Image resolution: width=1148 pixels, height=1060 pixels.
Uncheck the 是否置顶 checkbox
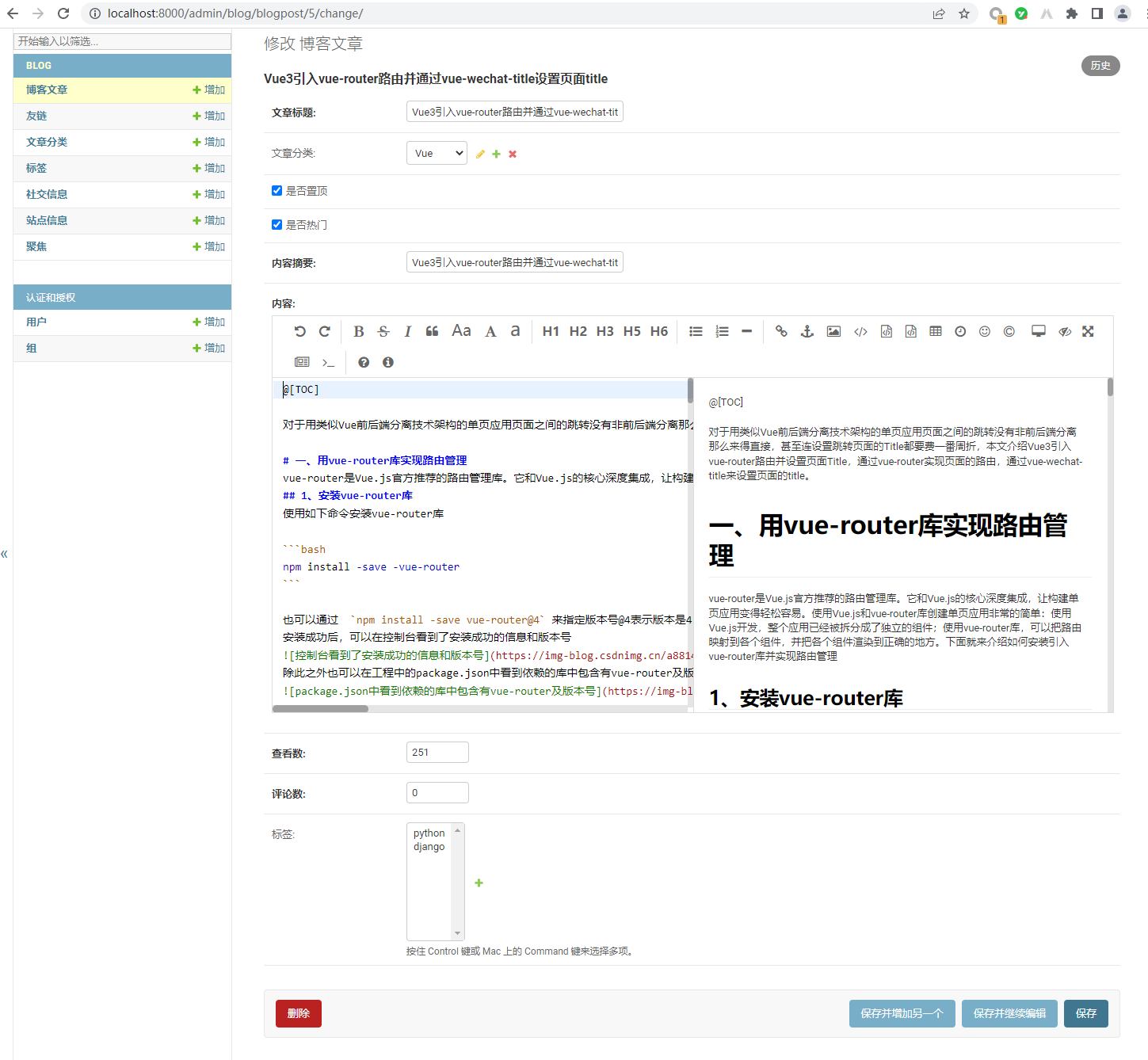coord(277,190)
